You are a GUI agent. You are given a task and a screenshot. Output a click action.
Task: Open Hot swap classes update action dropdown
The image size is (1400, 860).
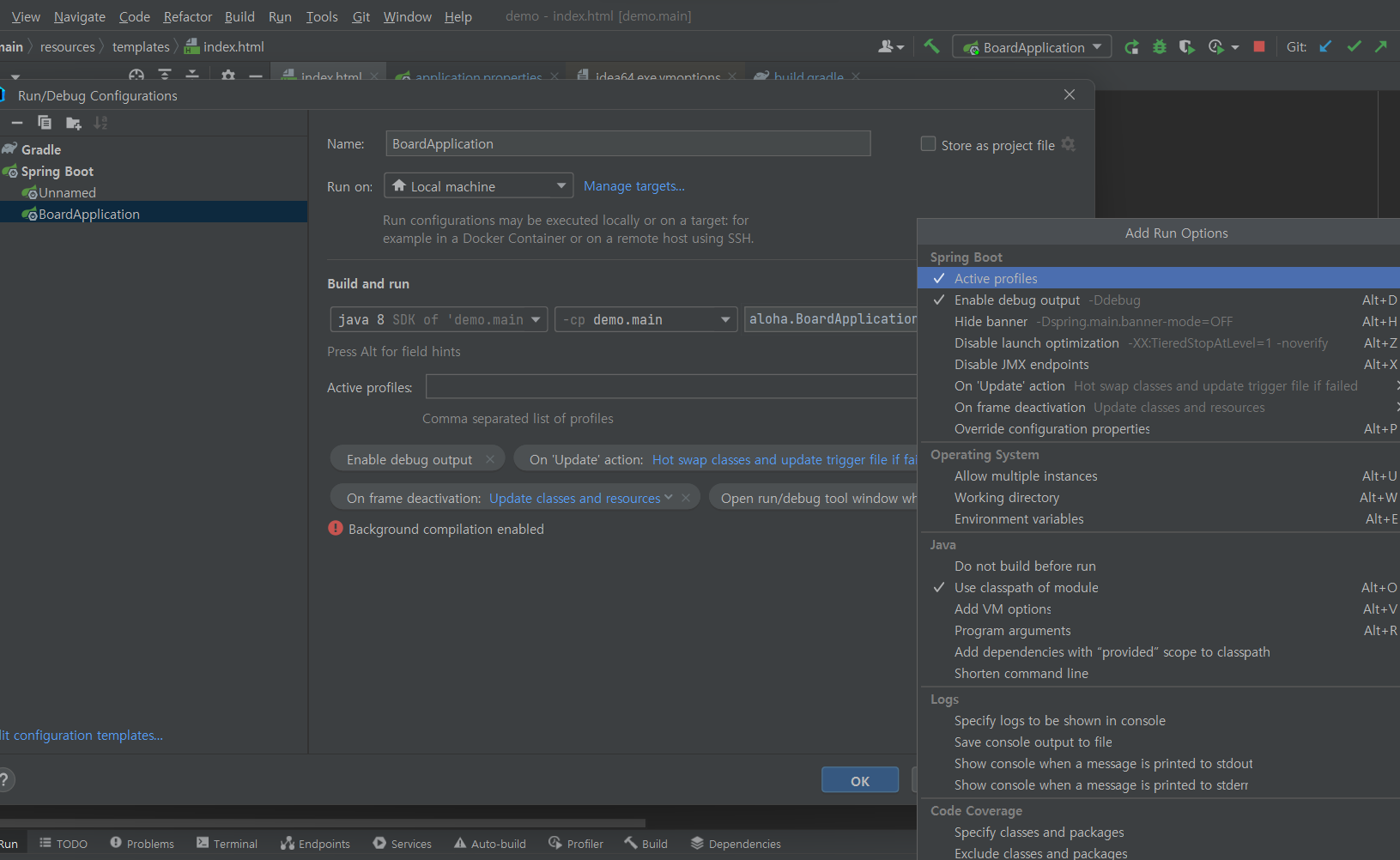point(785,459)
